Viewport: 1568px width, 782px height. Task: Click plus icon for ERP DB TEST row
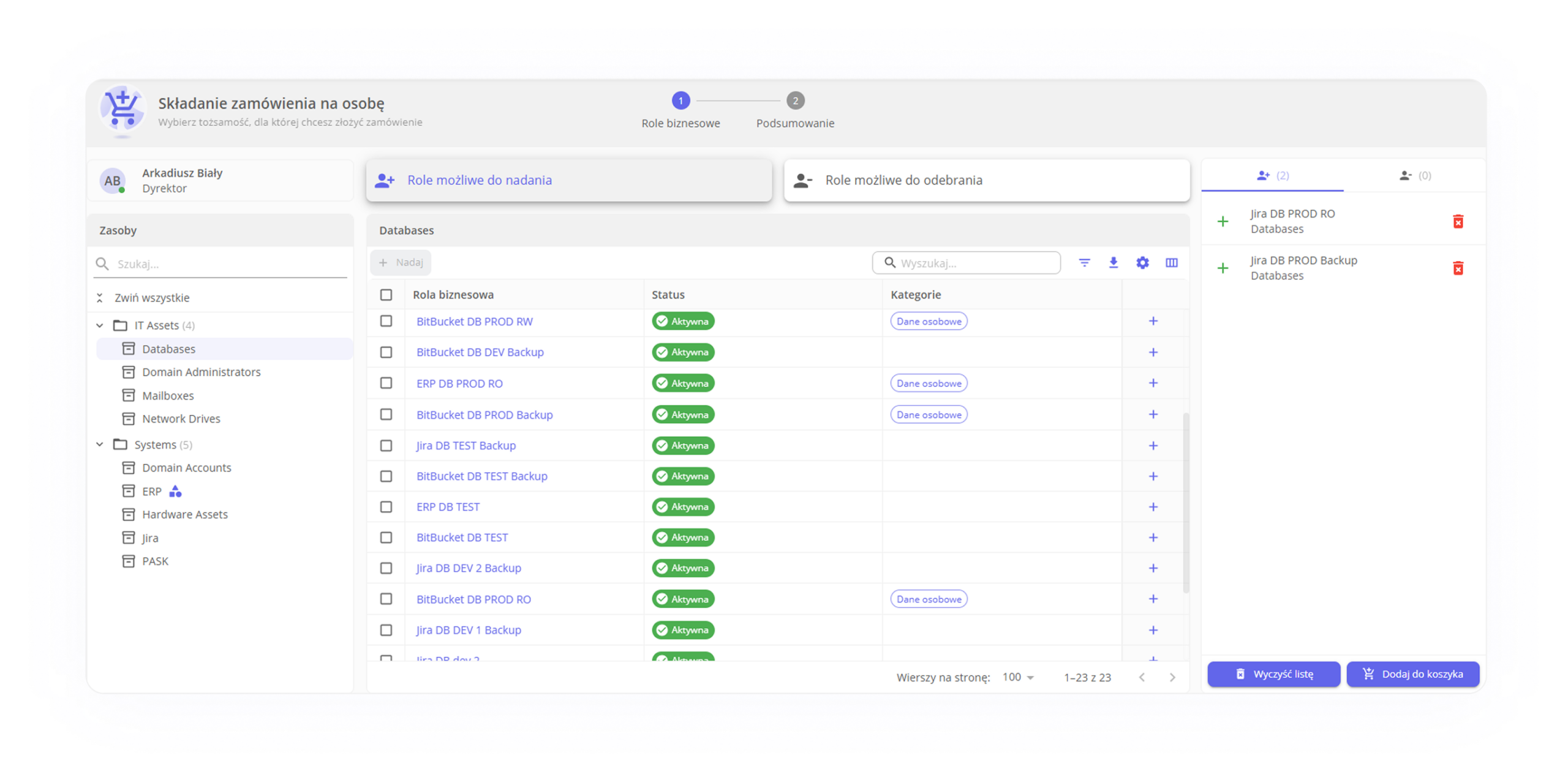coord(1153,507)
